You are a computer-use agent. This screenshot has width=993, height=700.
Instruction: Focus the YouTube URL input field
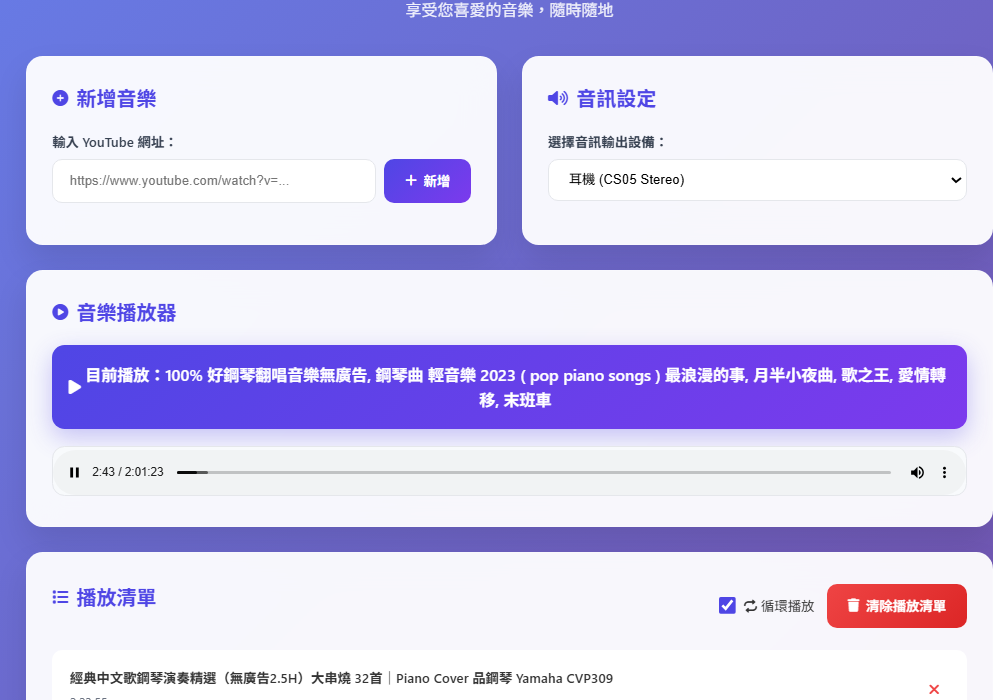[x=214, y=181]
